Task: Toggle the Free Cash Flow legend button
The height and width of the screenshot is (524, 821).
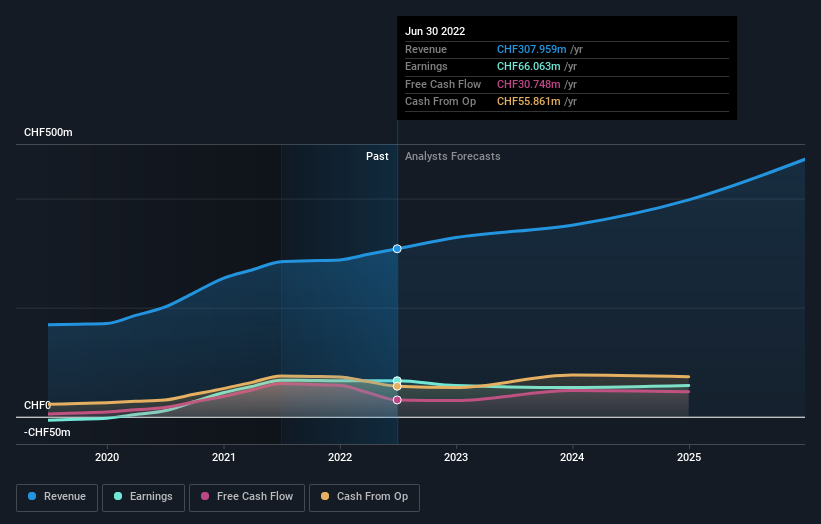Action: click(247, 497)
